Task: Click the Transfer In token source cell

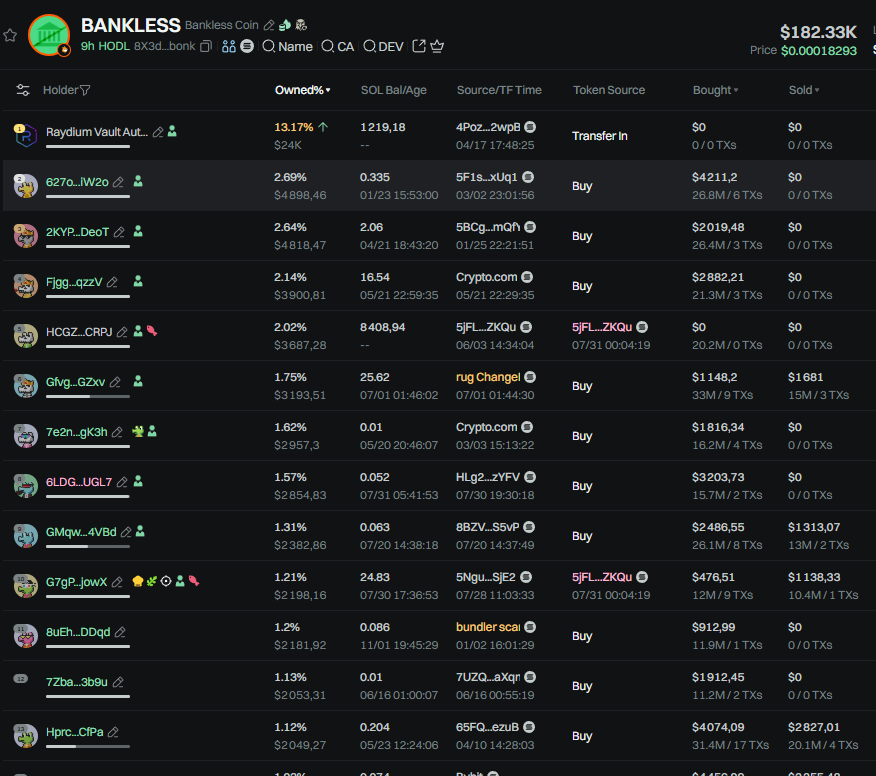Action: pos(599,136)
